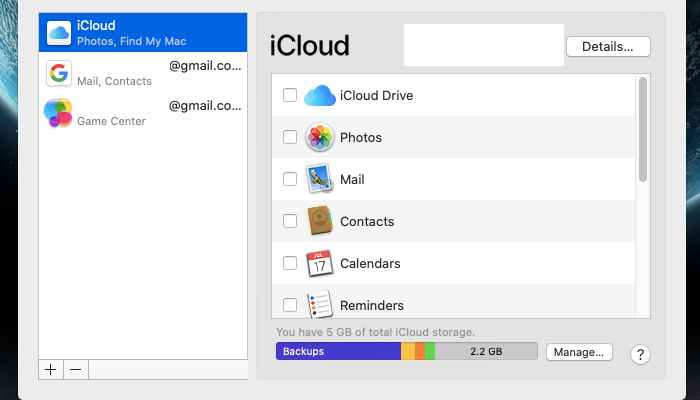
Task: Click the '2.2 GB' free storage text
Action: pos(486,351)
